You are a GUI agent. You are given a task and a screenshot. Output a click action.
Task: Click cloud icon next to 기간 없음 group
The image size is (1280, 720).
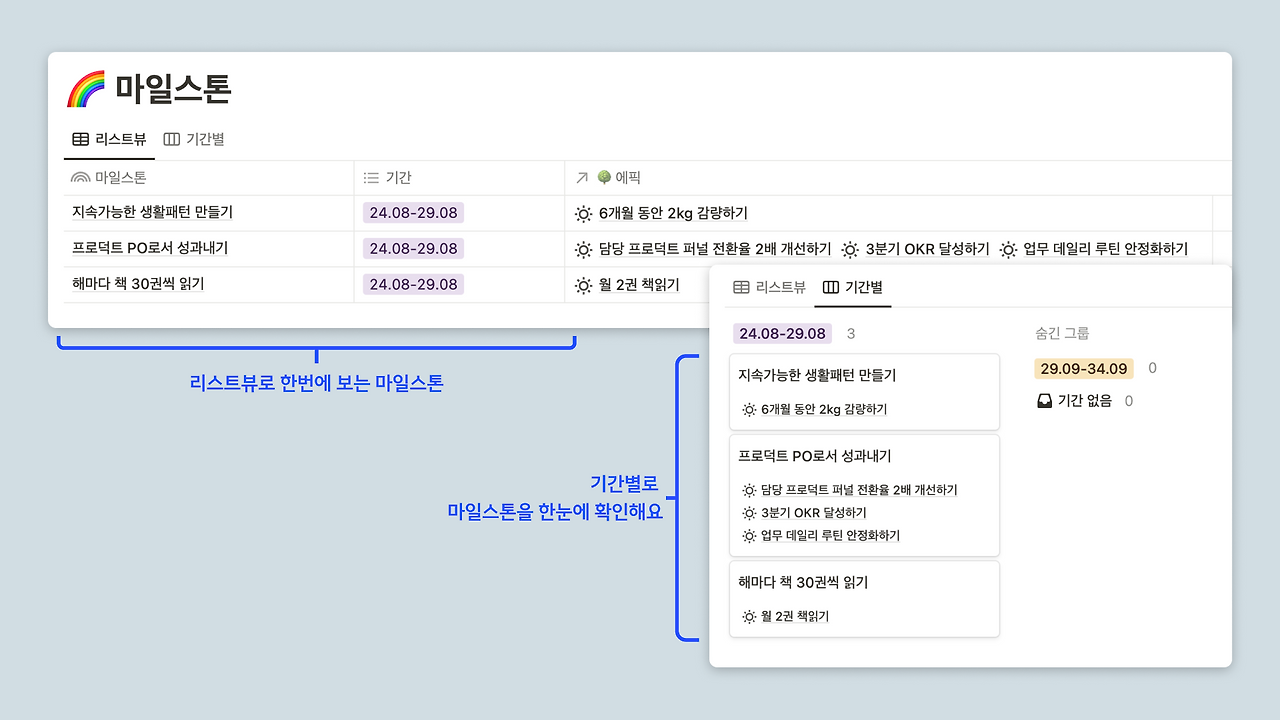click(x=1043, y=400)
